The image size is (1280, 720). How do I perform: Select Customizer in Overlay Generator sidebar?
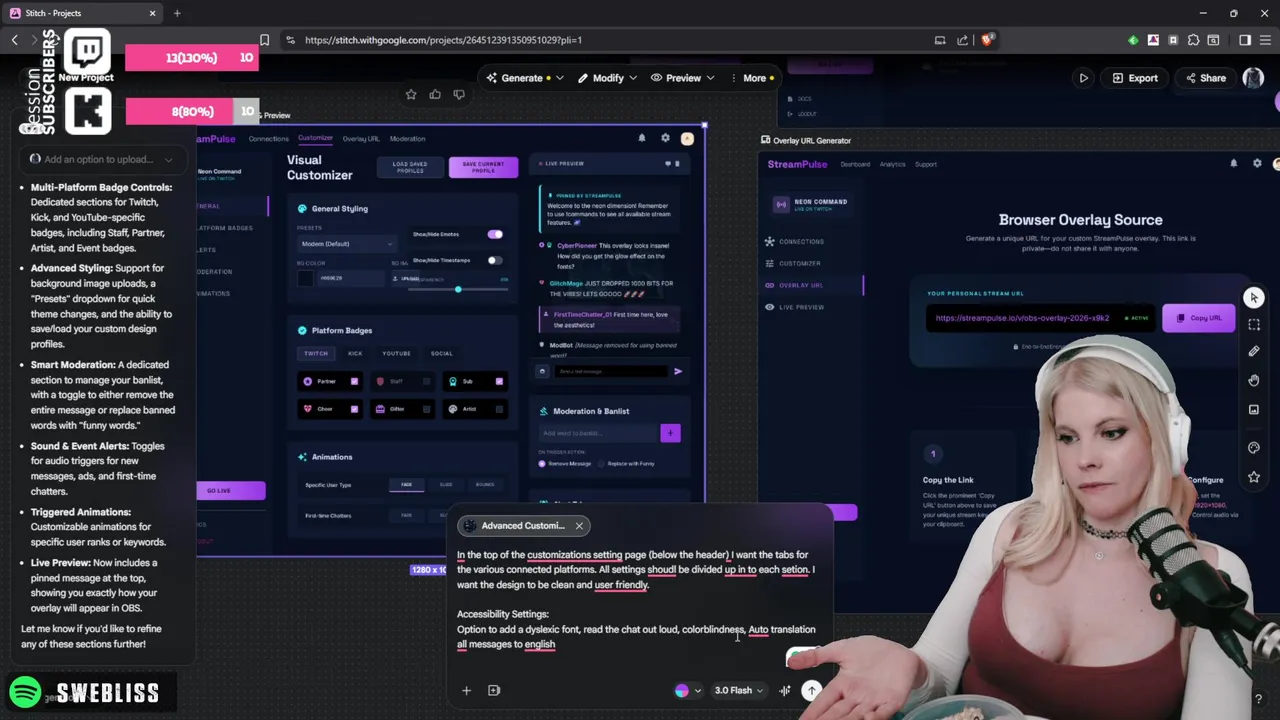tap(799, 263)
